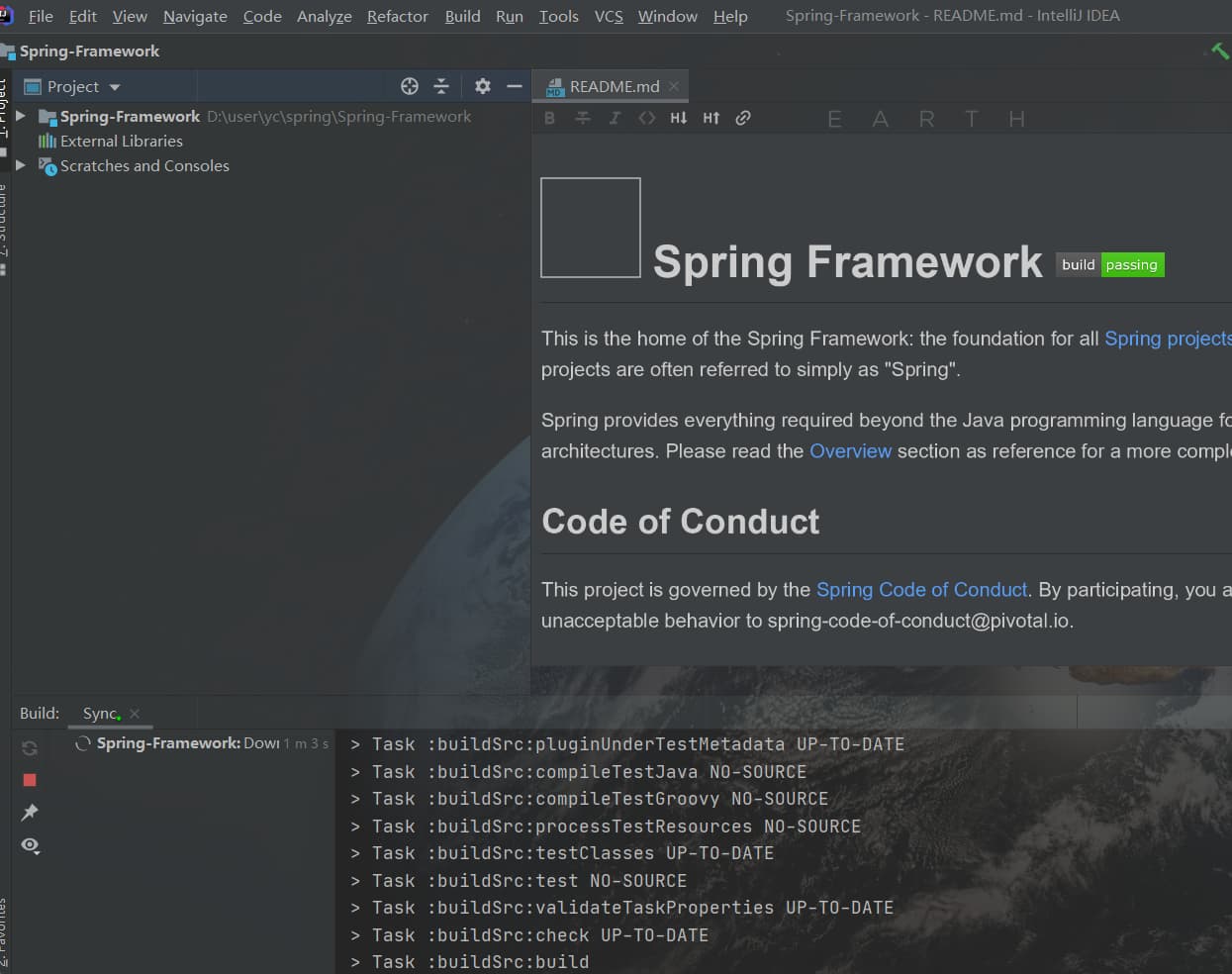Click the External Libraries icon

(x=47, y=141)
